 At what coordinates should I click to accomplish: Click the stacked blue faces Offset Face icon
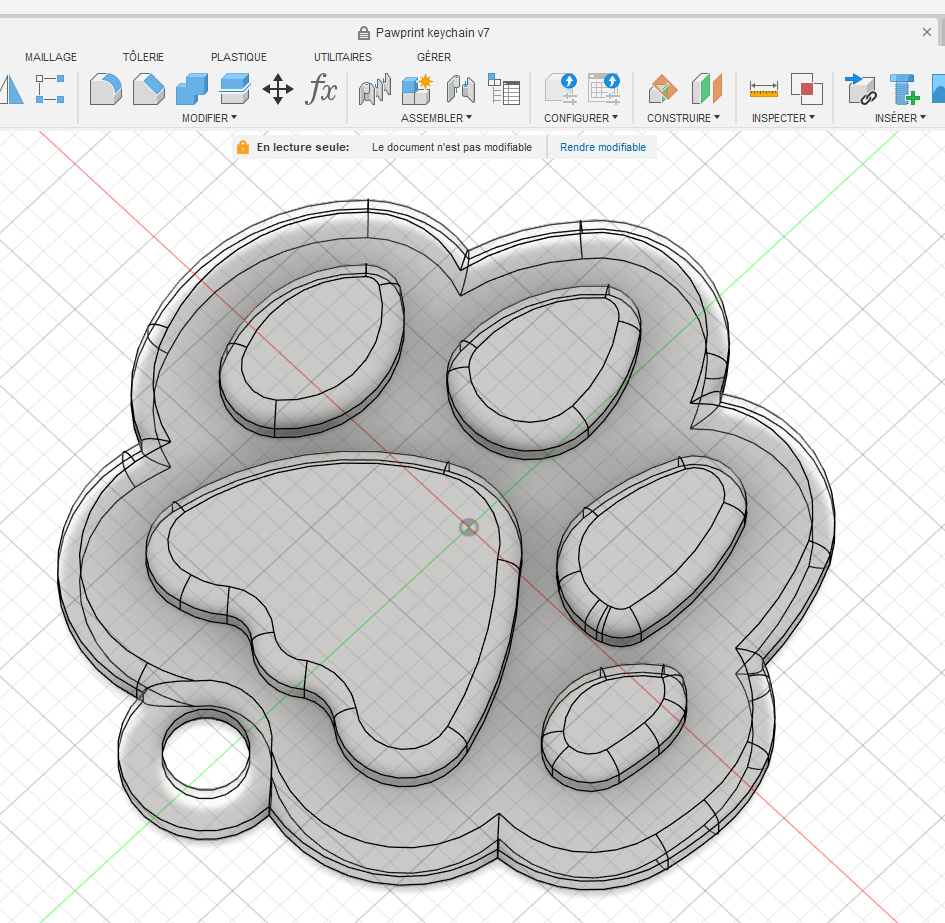click(x=234, y=89)
